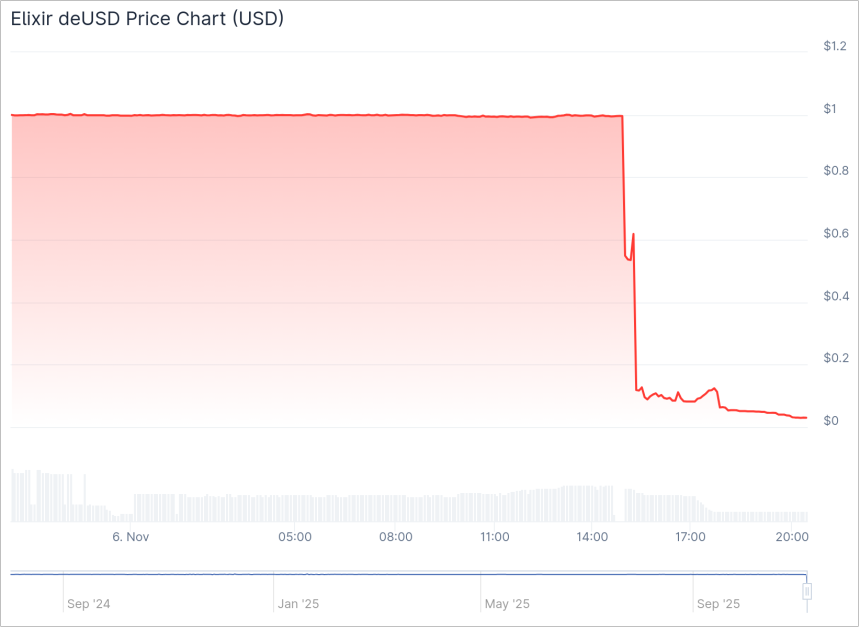Click the Sep '25 navigator label
The width and height of the screenshot is (860, 628).
tap(718, 604)
